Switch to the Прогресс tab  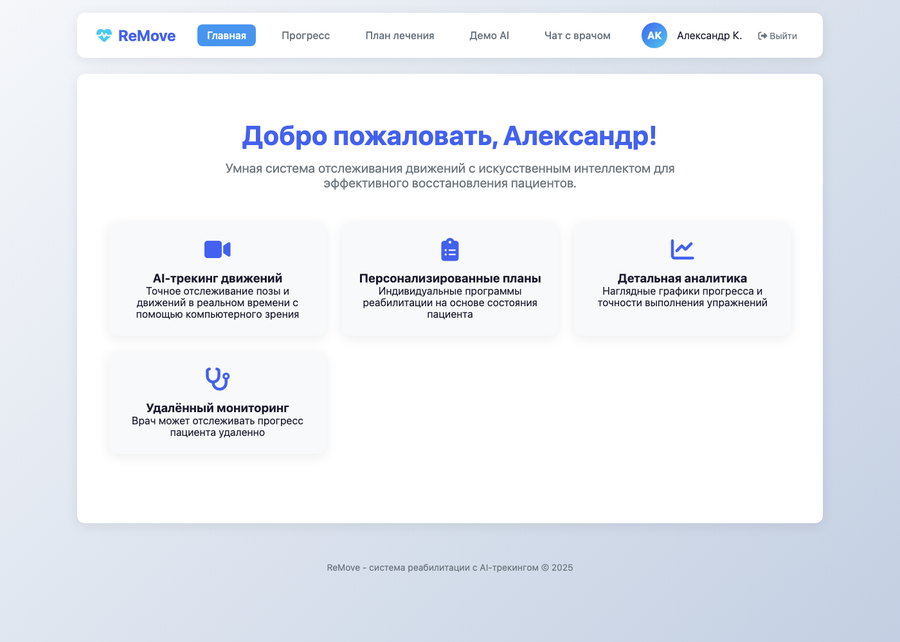coord(305,36)
